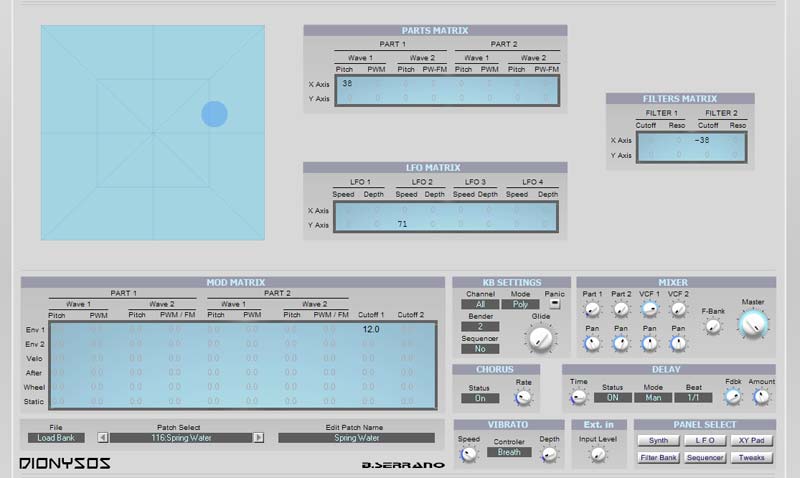This screenshot has width=800, height=478.
Task: Toggle Delay Status ON
Action: tap(613, 397)
